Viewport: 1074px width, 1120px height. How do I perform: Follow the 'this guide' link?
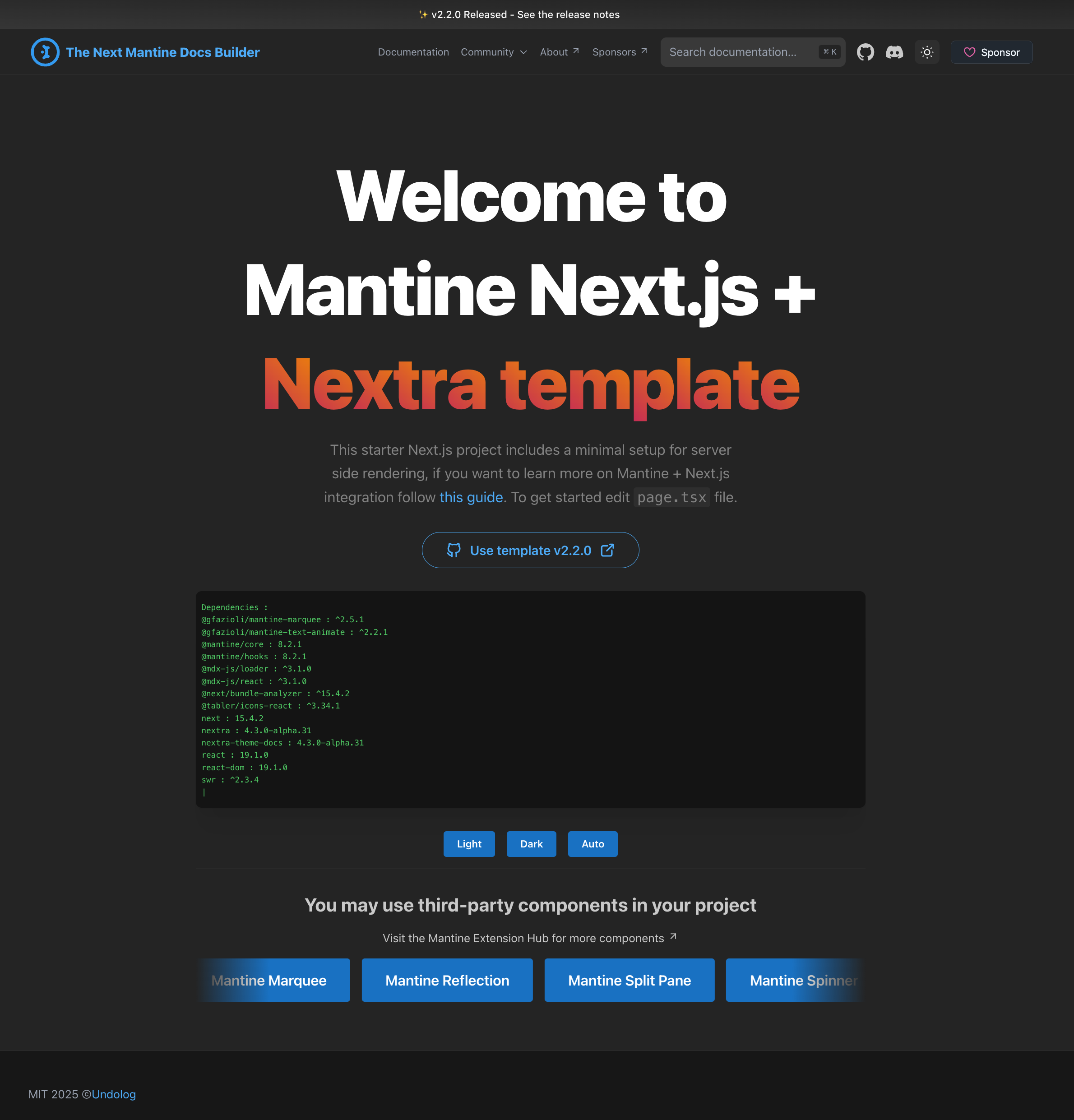pyautogui.click(x=471, y=497)
